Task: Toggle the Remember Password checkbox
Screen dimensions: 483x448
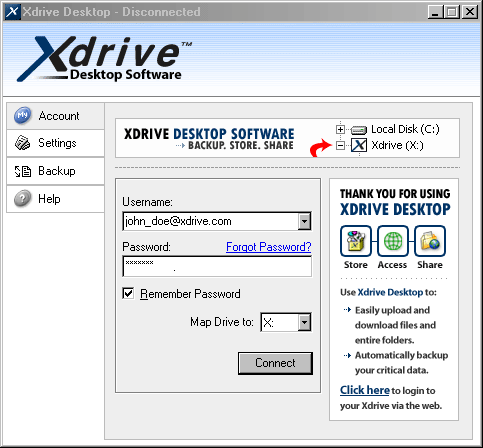Action: coord(128,294)
